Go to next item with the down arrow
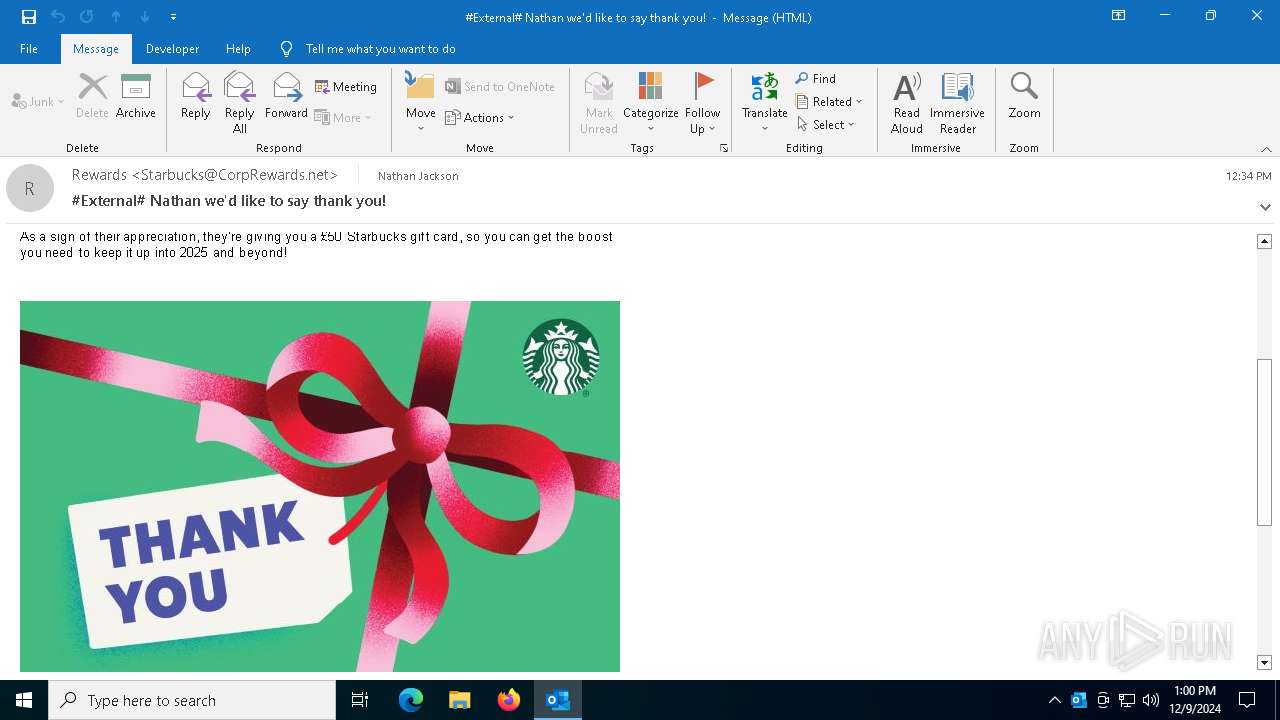Screen dimensions: 1280x720 (145, 17)
